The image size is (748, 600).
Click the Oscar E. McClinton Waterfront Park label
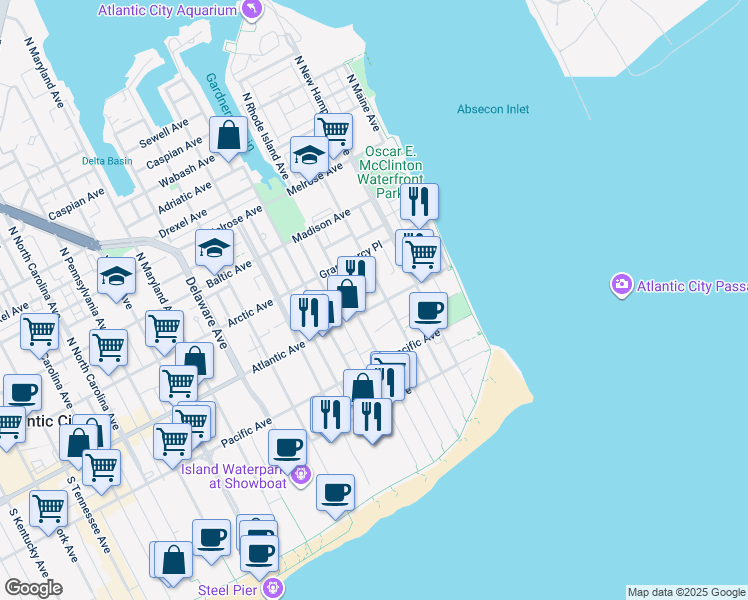click(391, 172)
